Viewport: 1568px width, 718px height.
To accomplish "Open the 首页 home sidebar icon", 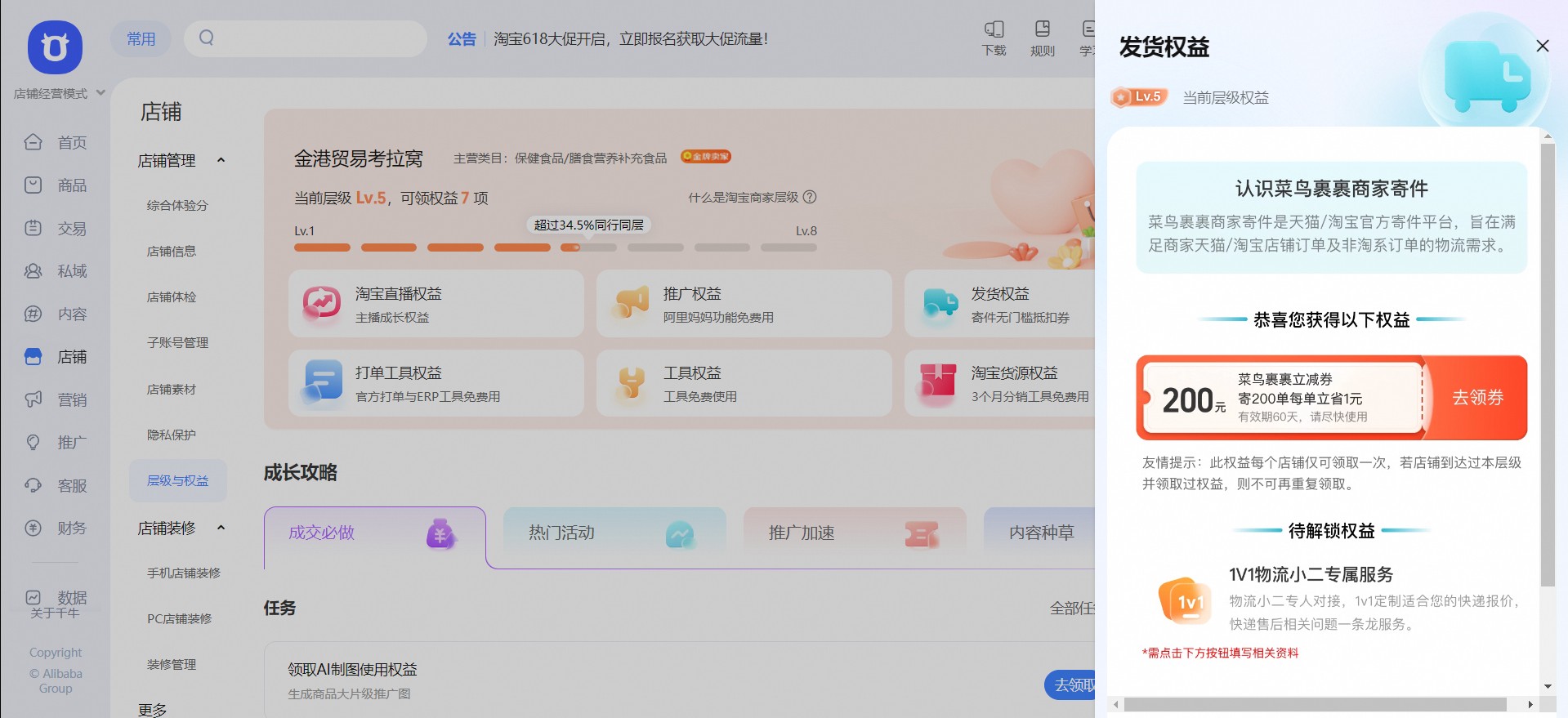I will [34, 142].
